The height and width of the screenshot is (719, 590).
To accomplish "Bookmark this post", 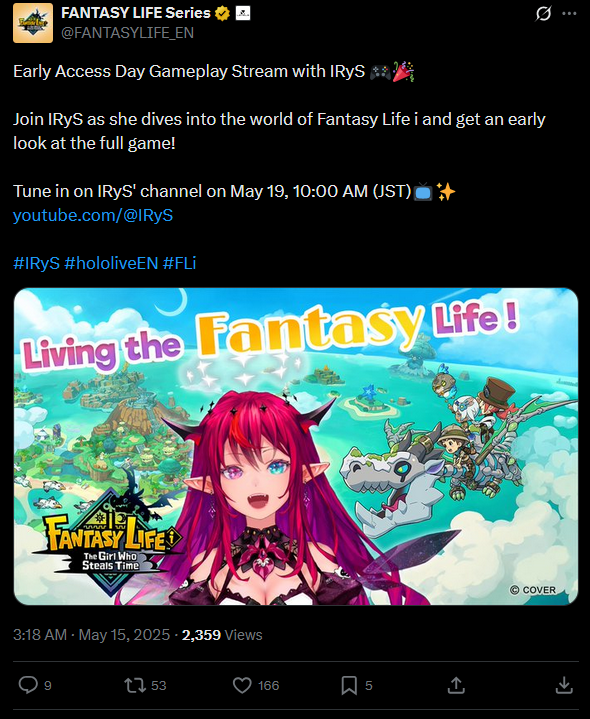I will [x=349, y=685].
